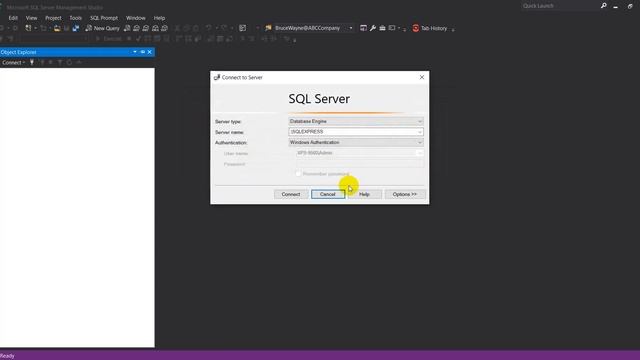Click the New Project toolbar icon
This screenshot has height=360, width=640.
pyautogui.click(x=28, y=28)
